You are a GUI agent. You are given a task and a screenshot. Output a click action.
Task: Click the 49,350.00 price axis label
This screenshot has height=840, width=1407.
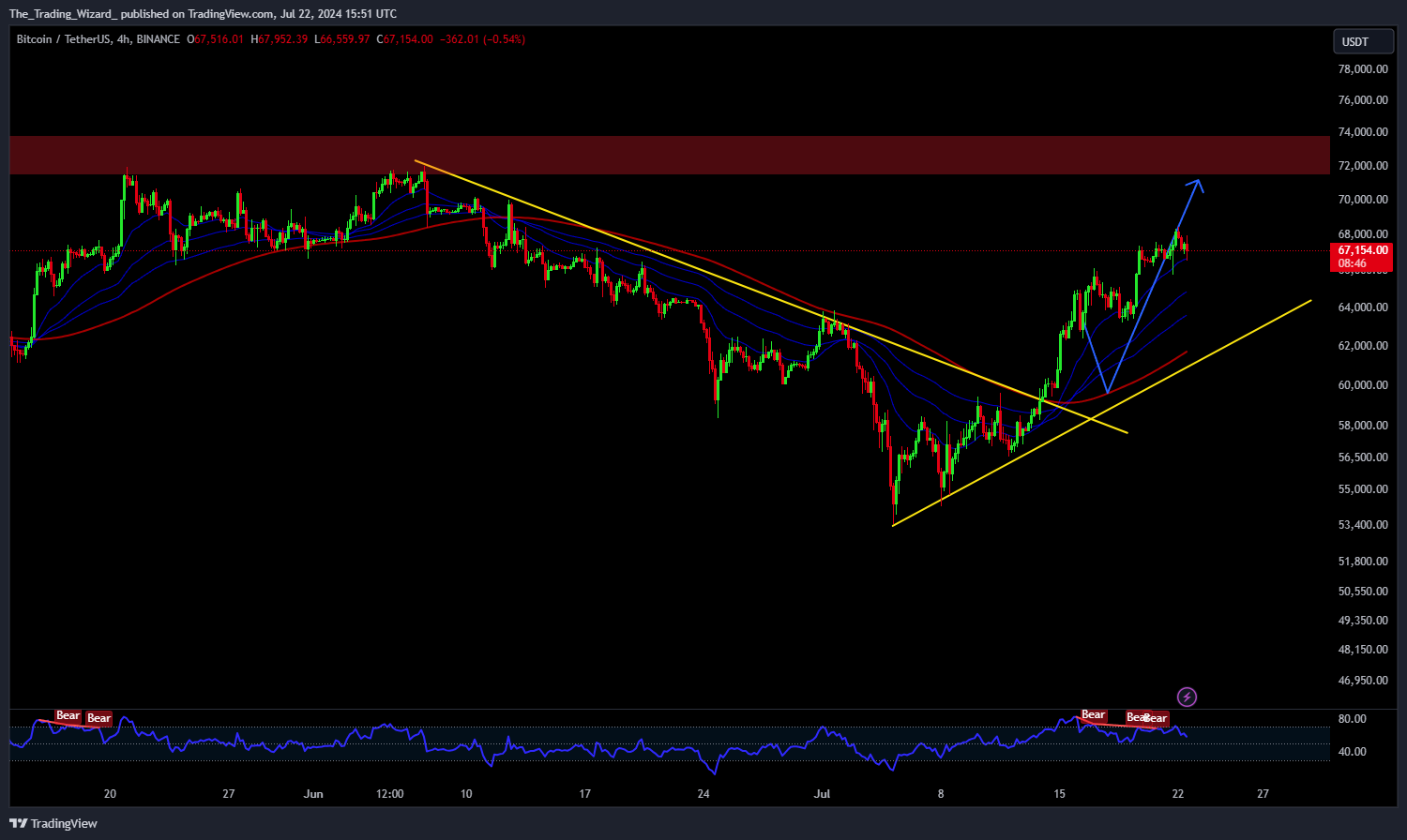[x=1363, y=621]
